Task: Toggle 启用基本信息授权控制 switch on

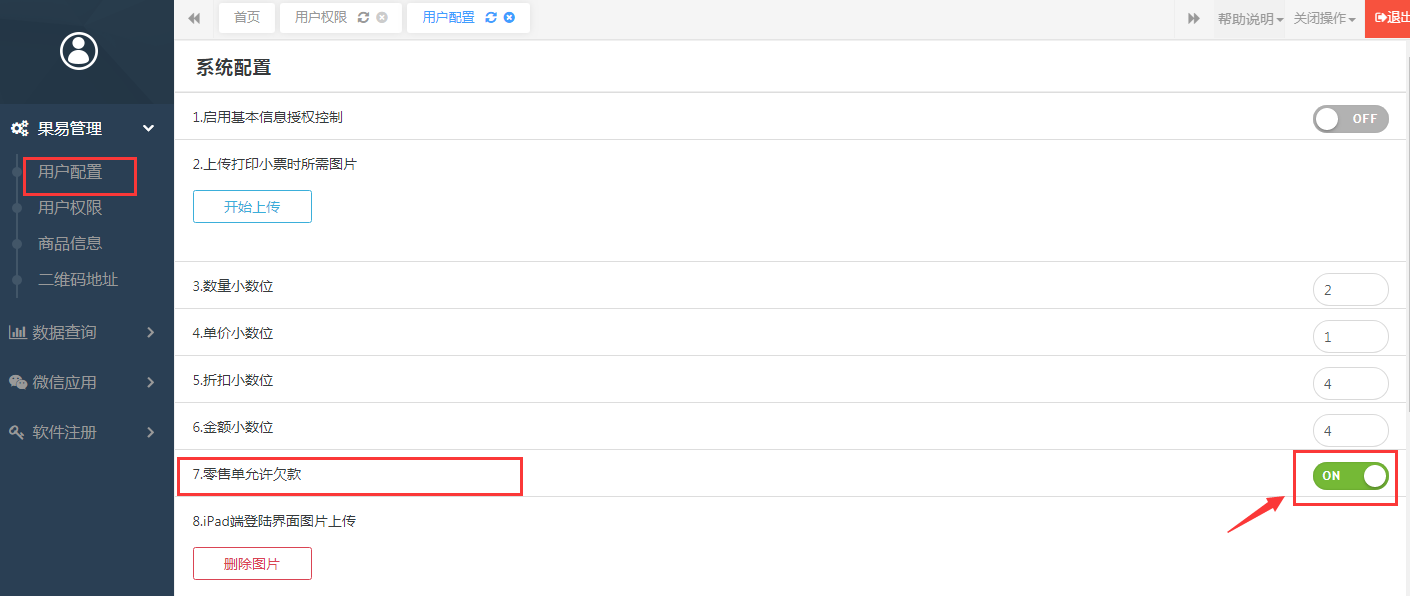Action: click(x=1351, y=119)
